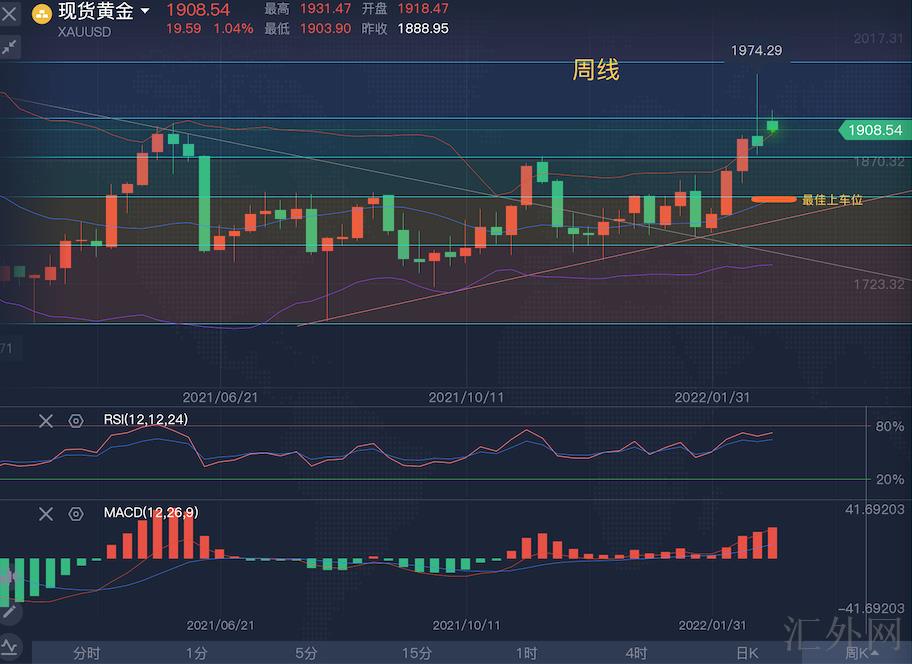The width and height of the screenshot is (912, 664).
Task: Click the 20% RSI level label
Action: tap(890, 479)
